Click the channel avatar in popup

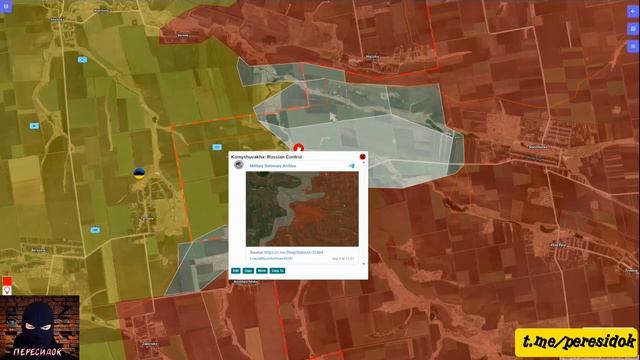(x=239, y=165)
